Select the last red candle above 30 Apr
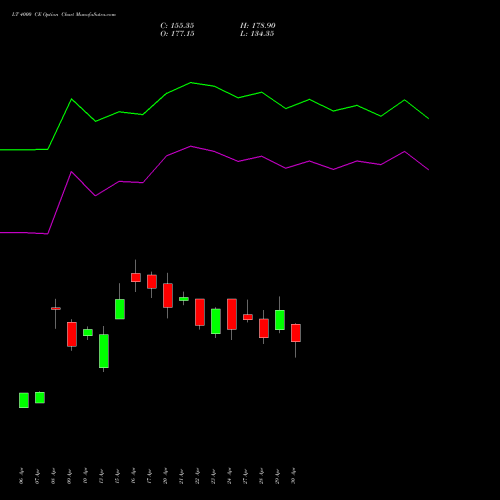Screen dimensions: 500x500 pyautogui.click(x=296, y=333)
